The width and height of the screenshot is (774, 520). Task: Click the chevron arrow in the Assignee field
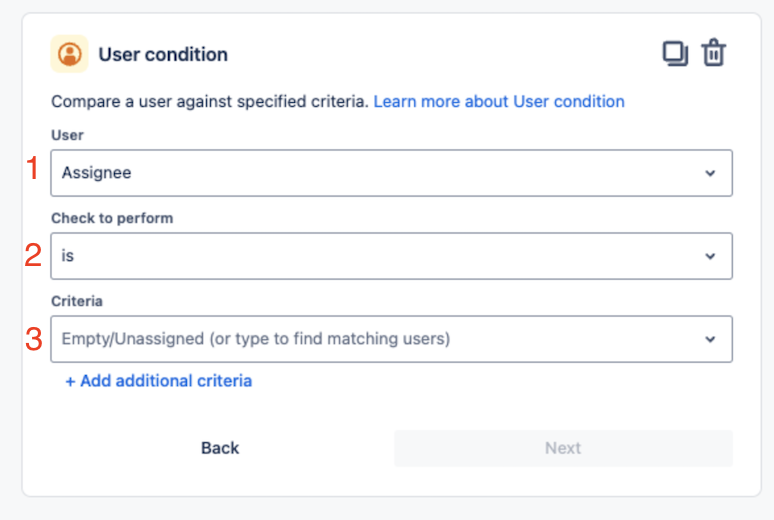click(x=710, y=173)
